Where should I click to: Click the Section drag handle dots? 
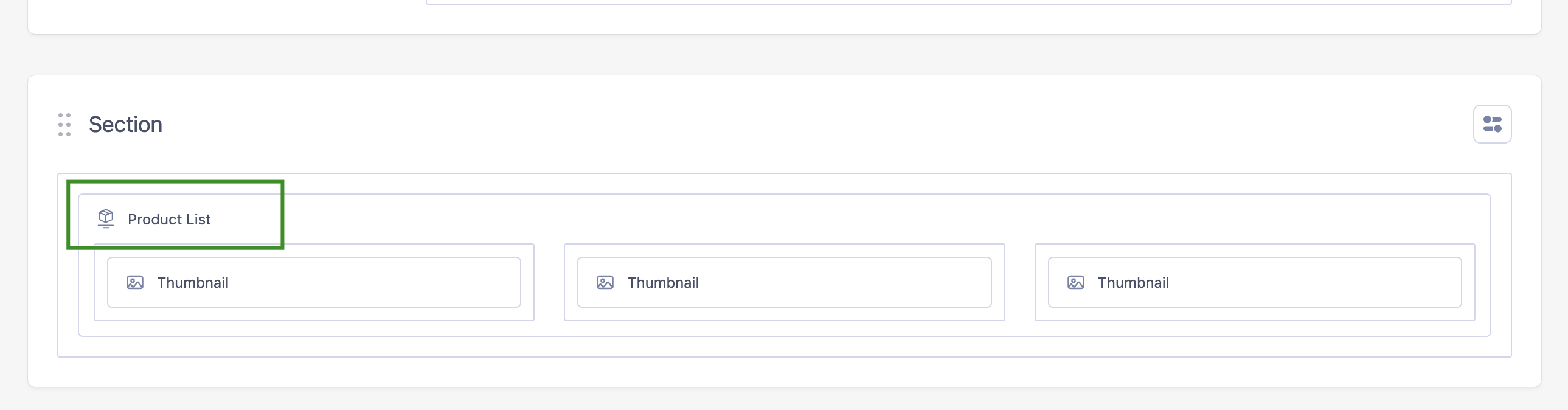click(x=64, y=124)
